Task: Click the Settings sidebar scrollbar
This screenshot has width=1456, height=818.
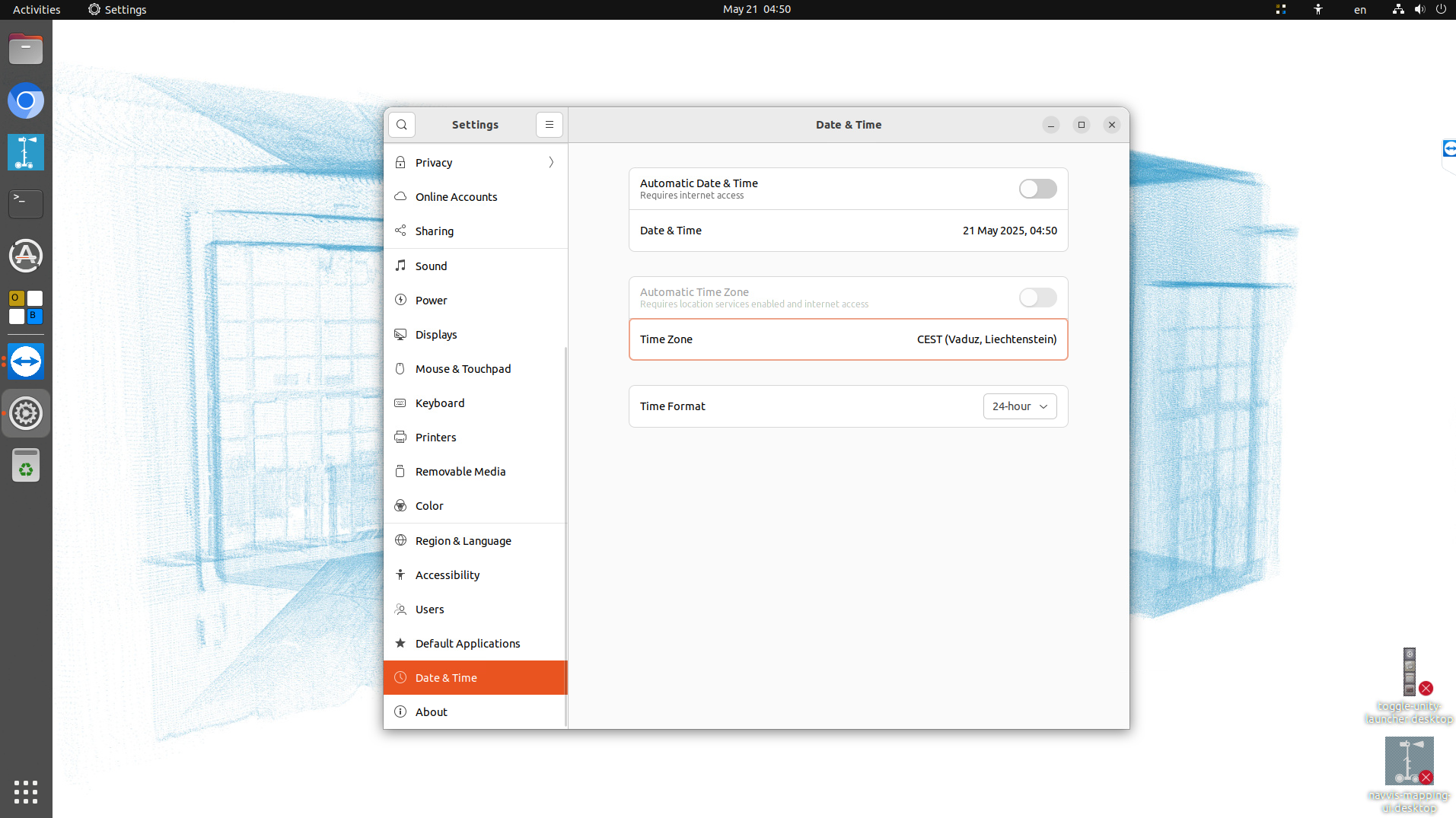Action: pos(566,536)
